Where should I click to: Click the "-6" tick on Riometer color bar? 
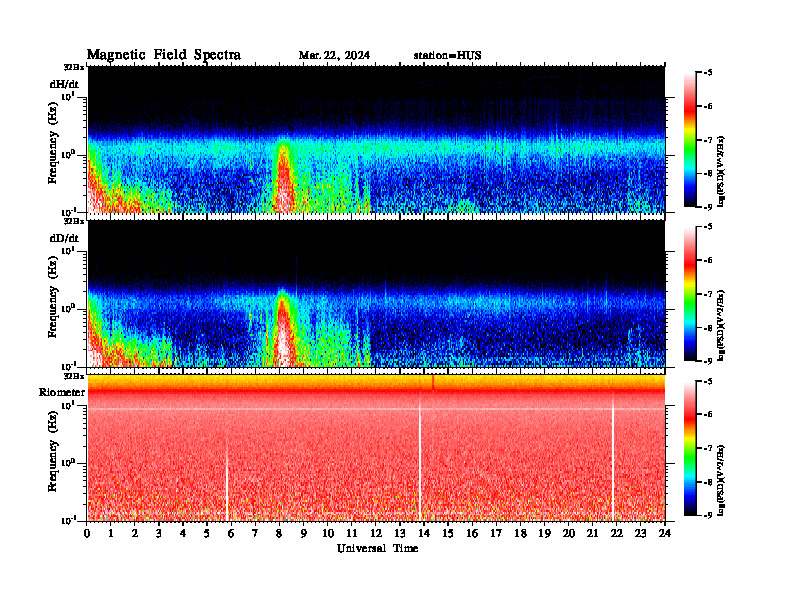(707, 415)
